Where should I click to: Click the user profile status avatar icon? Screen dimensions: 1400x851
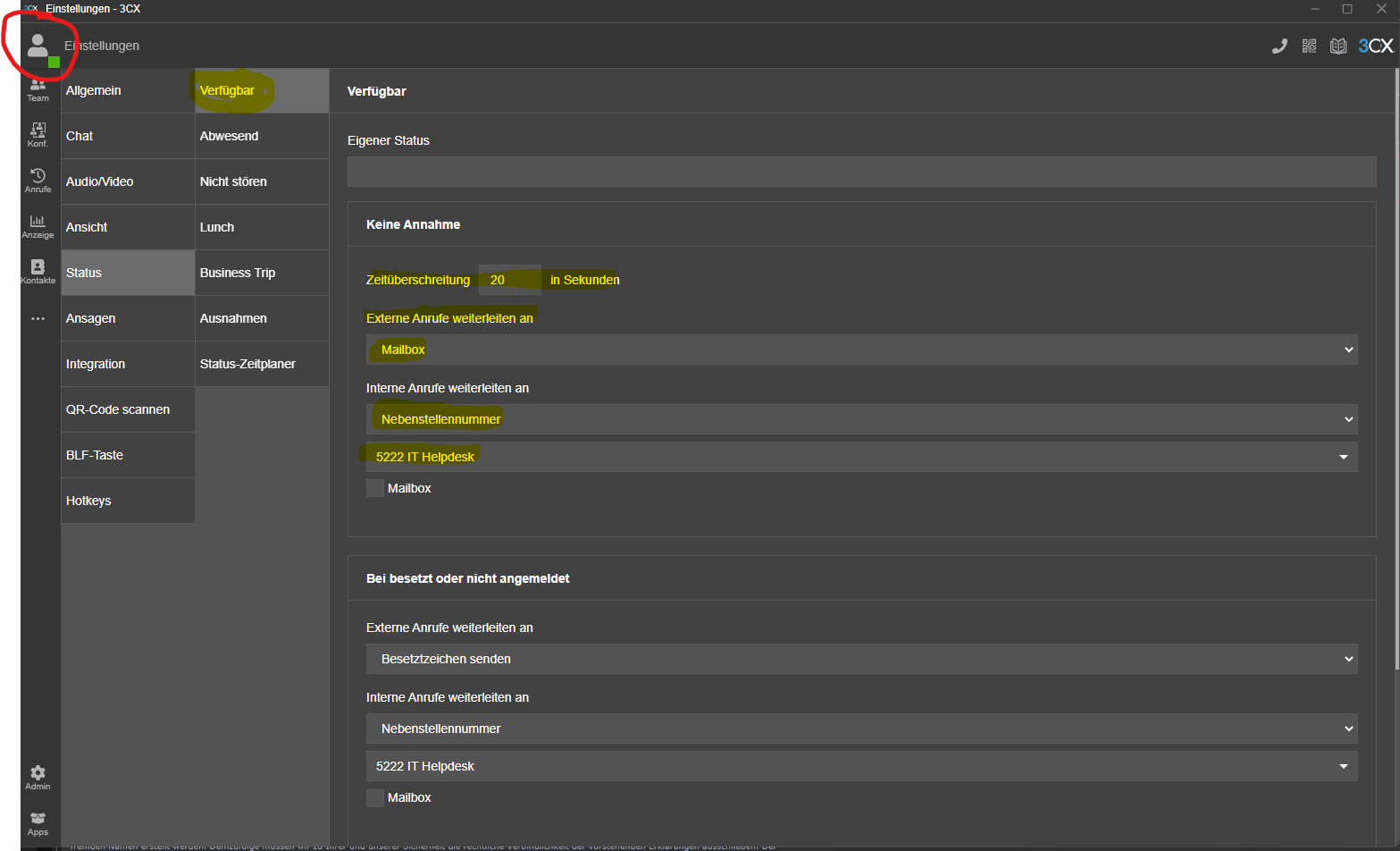(x=38, y=46)
